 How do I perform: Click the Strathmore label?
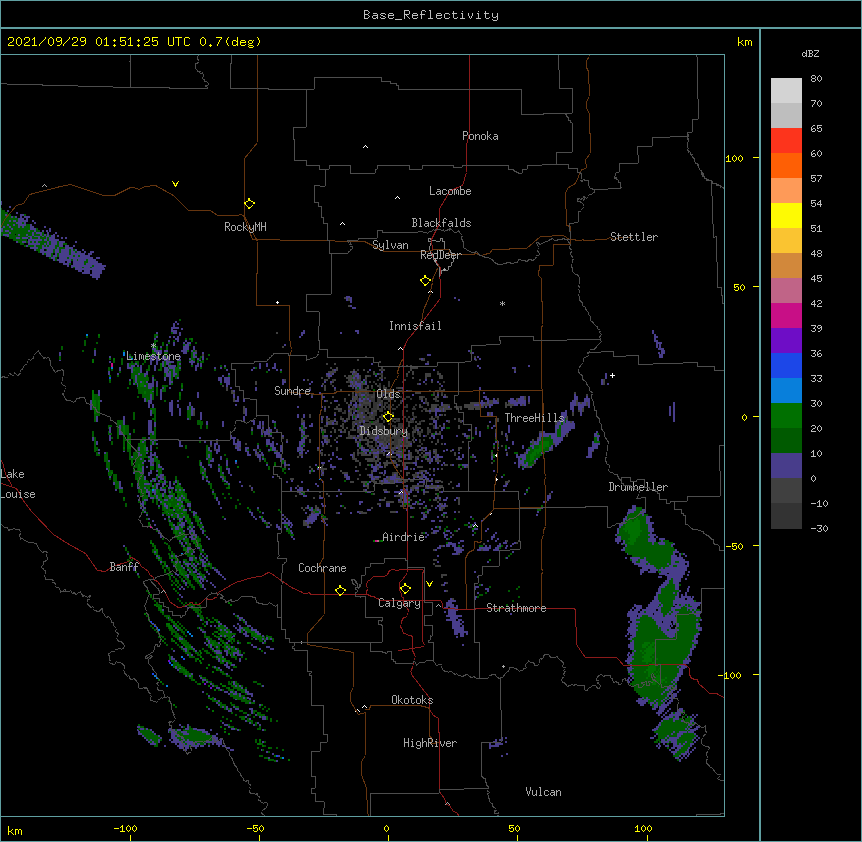pyautogui.click(x=516, y=608)
